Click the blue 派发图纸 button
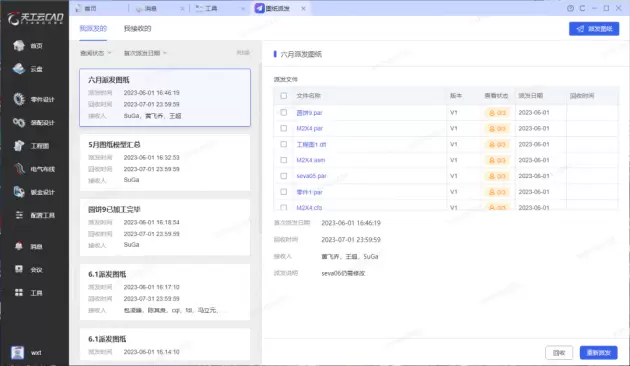The image size is (630, 366). tap(594, 29)
